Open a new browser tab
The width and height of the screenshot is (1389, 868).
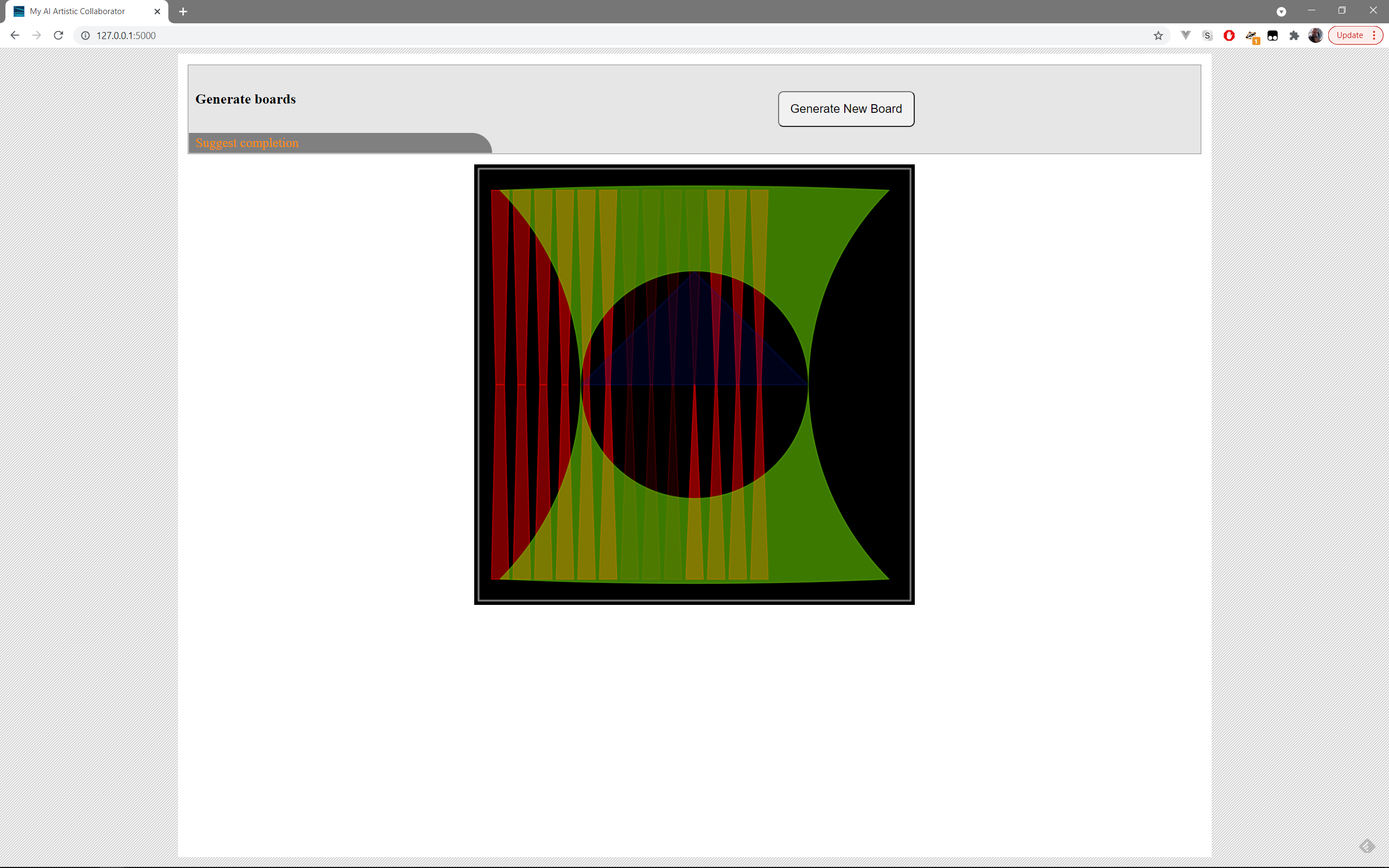click(183, 11)
